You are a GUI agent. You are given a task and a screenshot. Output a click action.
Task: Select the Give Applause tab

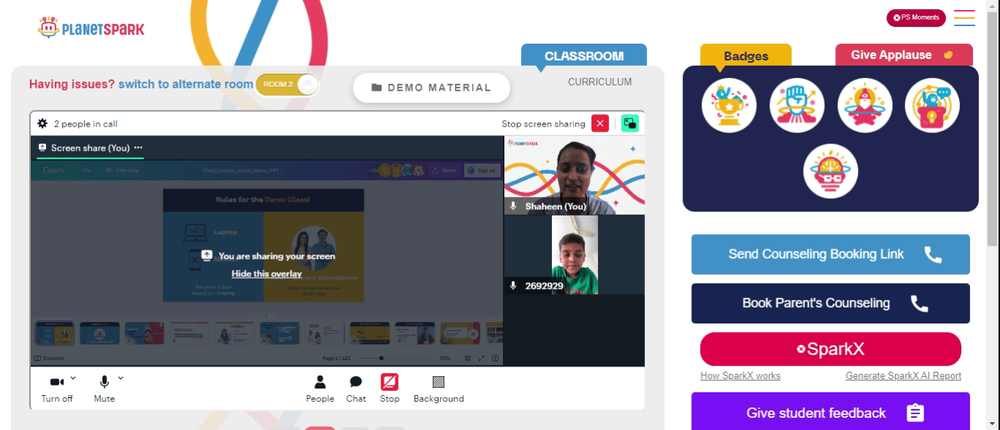[904, 55]
